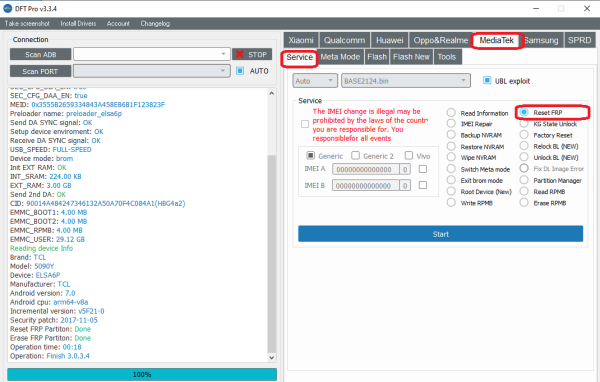The image size is (600, 382).
Task: Click the DFT Pro app logo icon
Action: [x=8, y=8]
